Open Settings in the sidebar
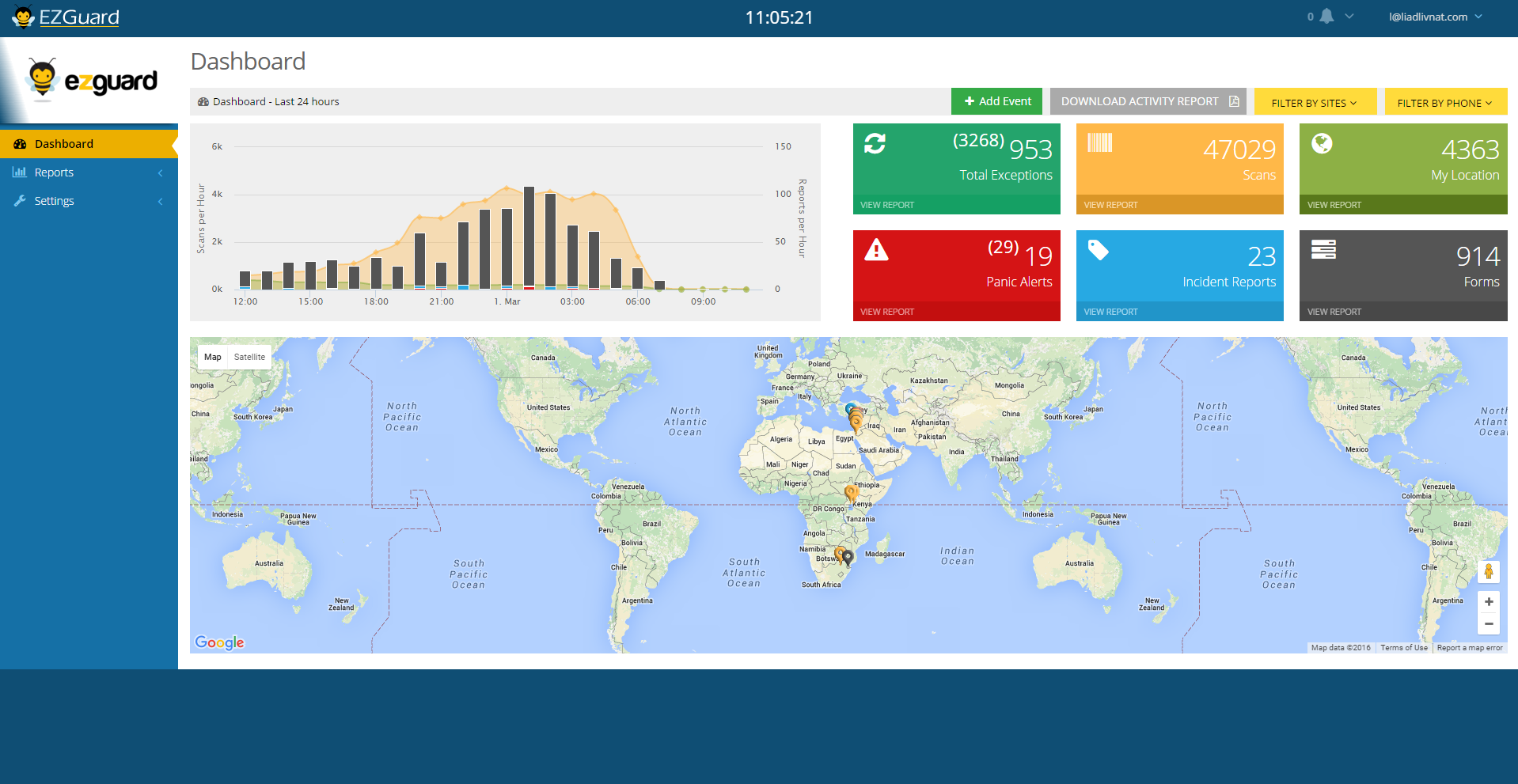 pos(89,201)
